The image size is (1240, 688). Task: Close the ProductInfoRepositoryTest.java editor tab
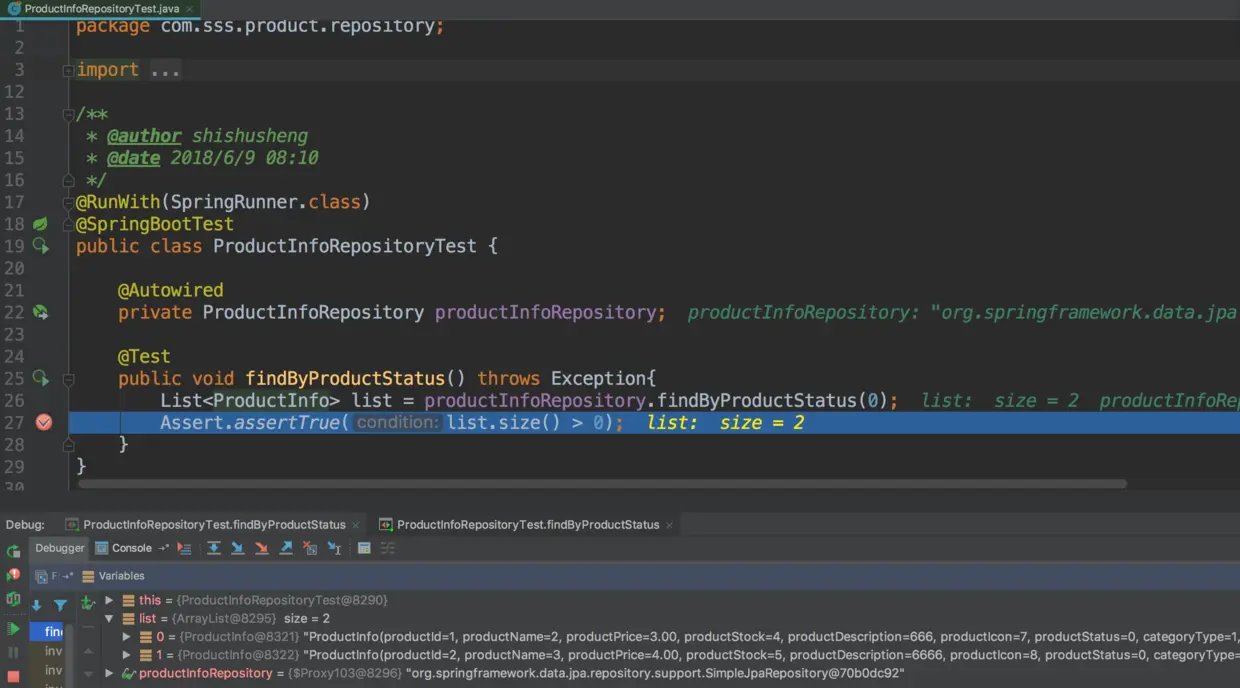190,8
